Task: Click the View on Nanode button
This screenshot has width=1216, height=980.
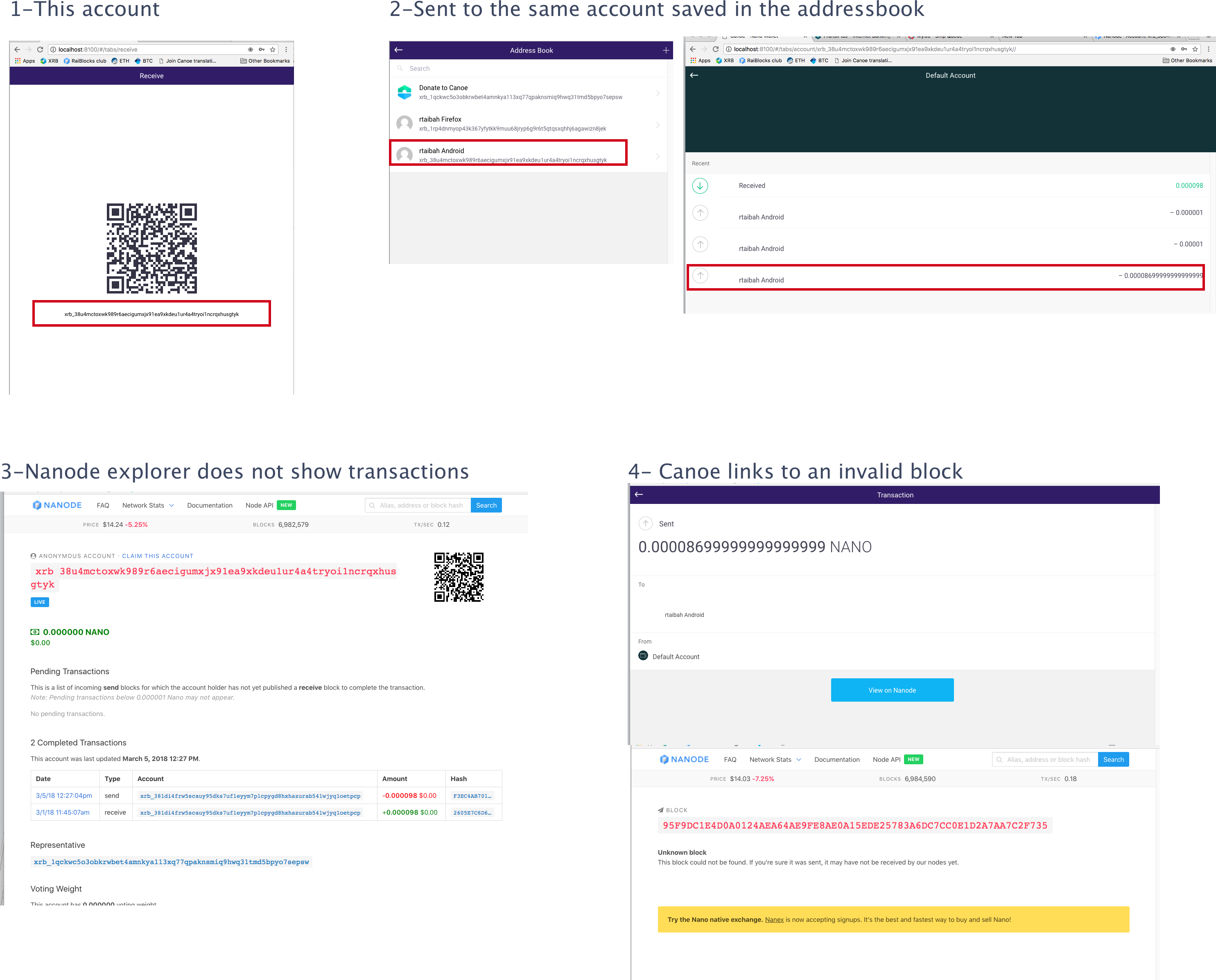Action: click(x=892, y=689)
